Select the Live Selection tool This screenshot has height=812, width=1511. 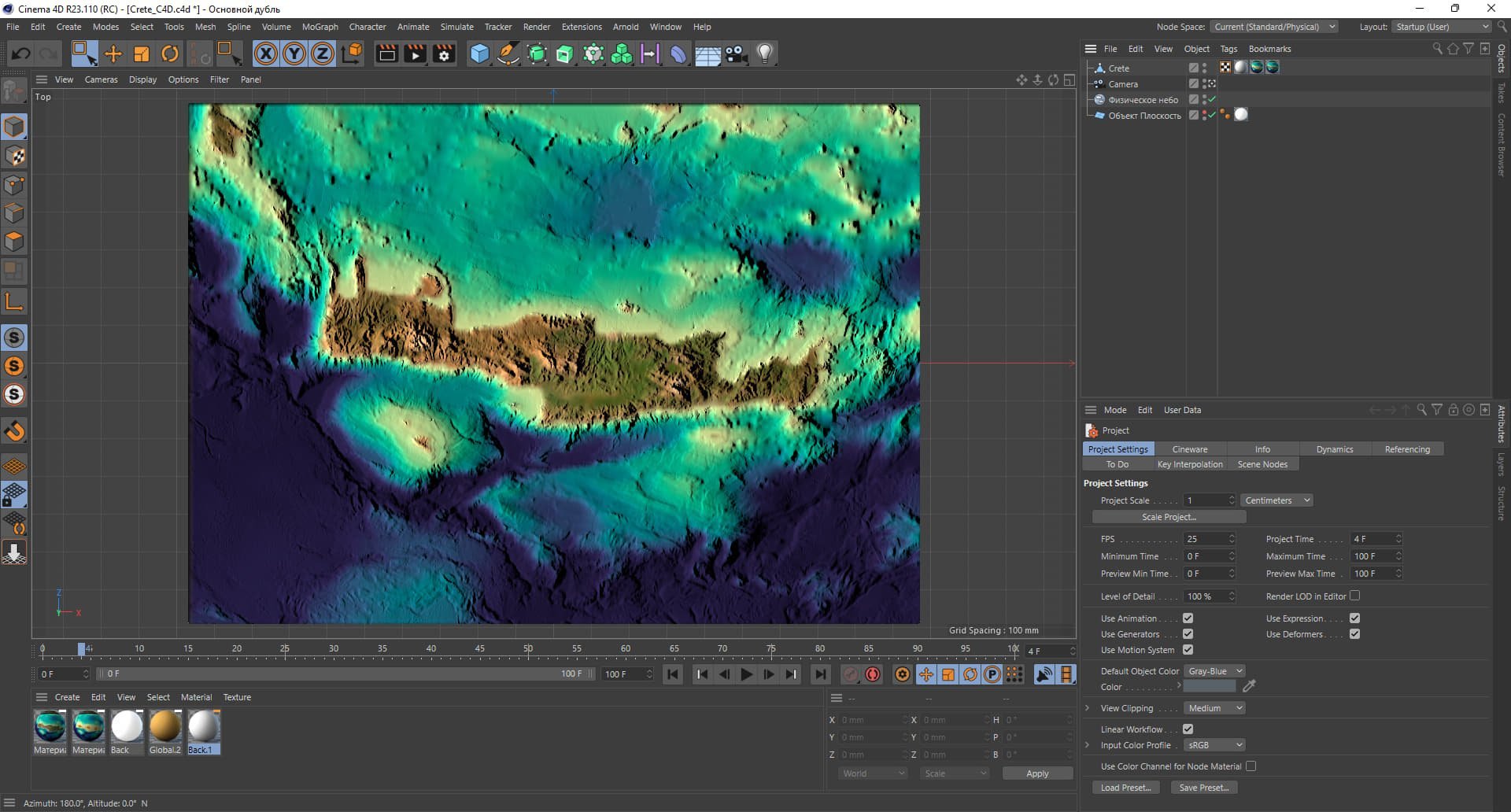point(83,54)
